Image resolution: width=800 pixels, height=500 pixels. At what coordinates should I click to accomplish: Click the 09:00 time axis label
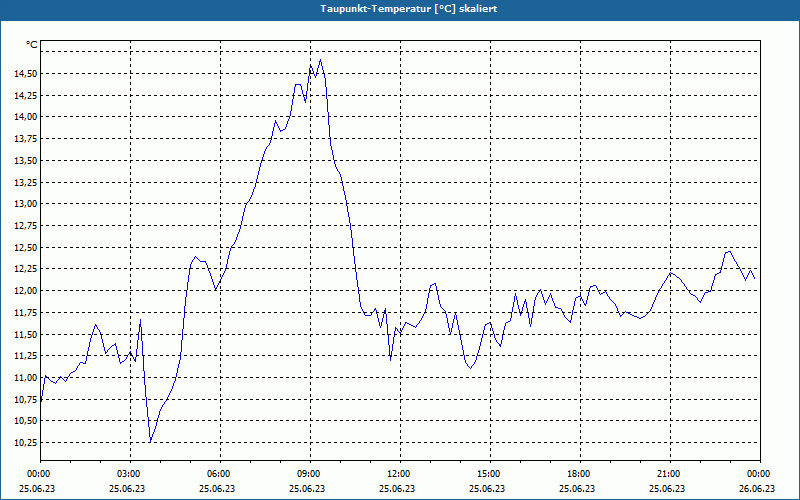coord(310,474)
